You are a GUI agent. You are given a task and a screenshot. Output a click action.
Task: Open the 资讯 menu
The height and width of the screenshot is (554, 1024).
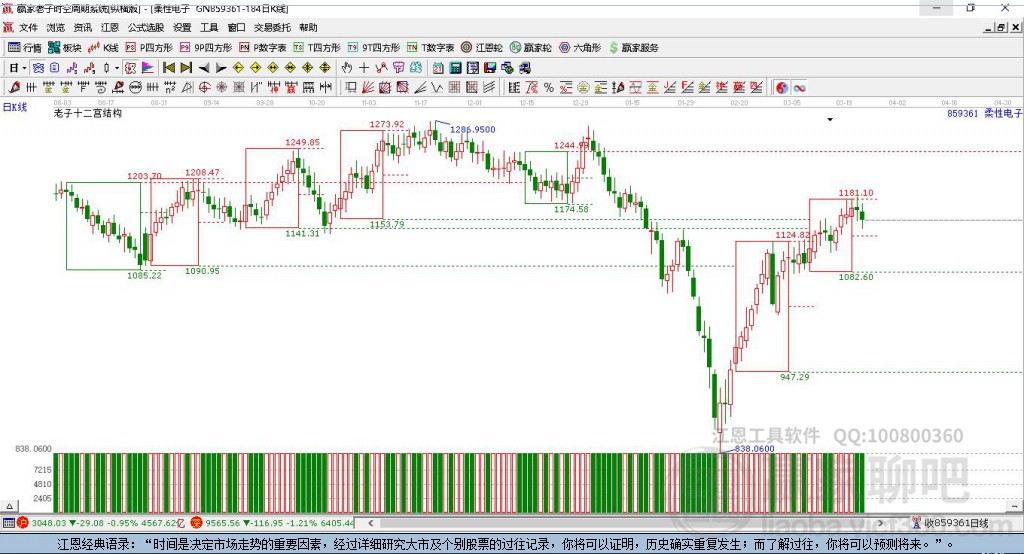tap(82, 27)
